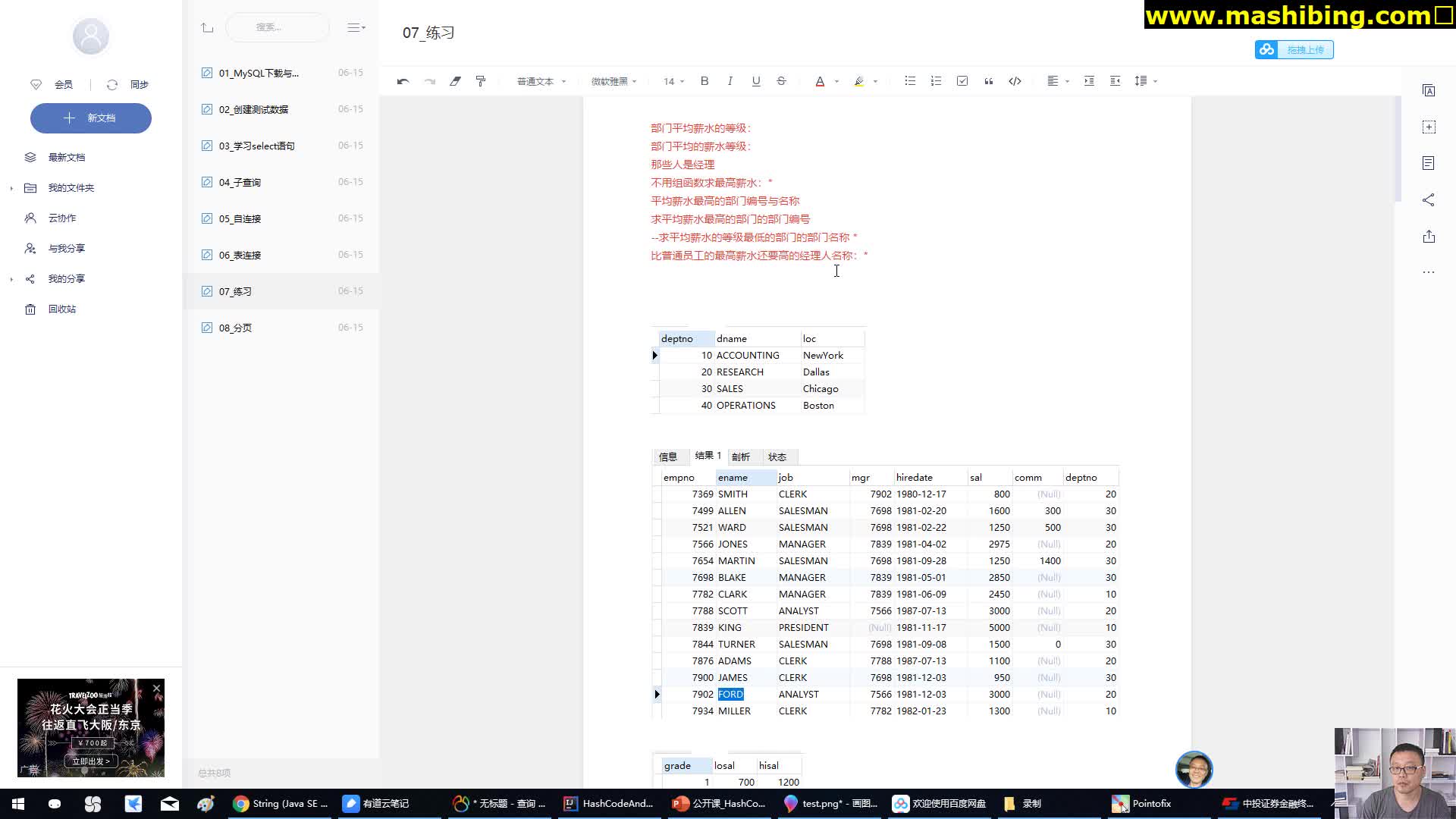This screenshot has width=1456, height=819.
Task: Click the share icon on right sidebar
Action: pyautogui.click(x=1429, y=200)
